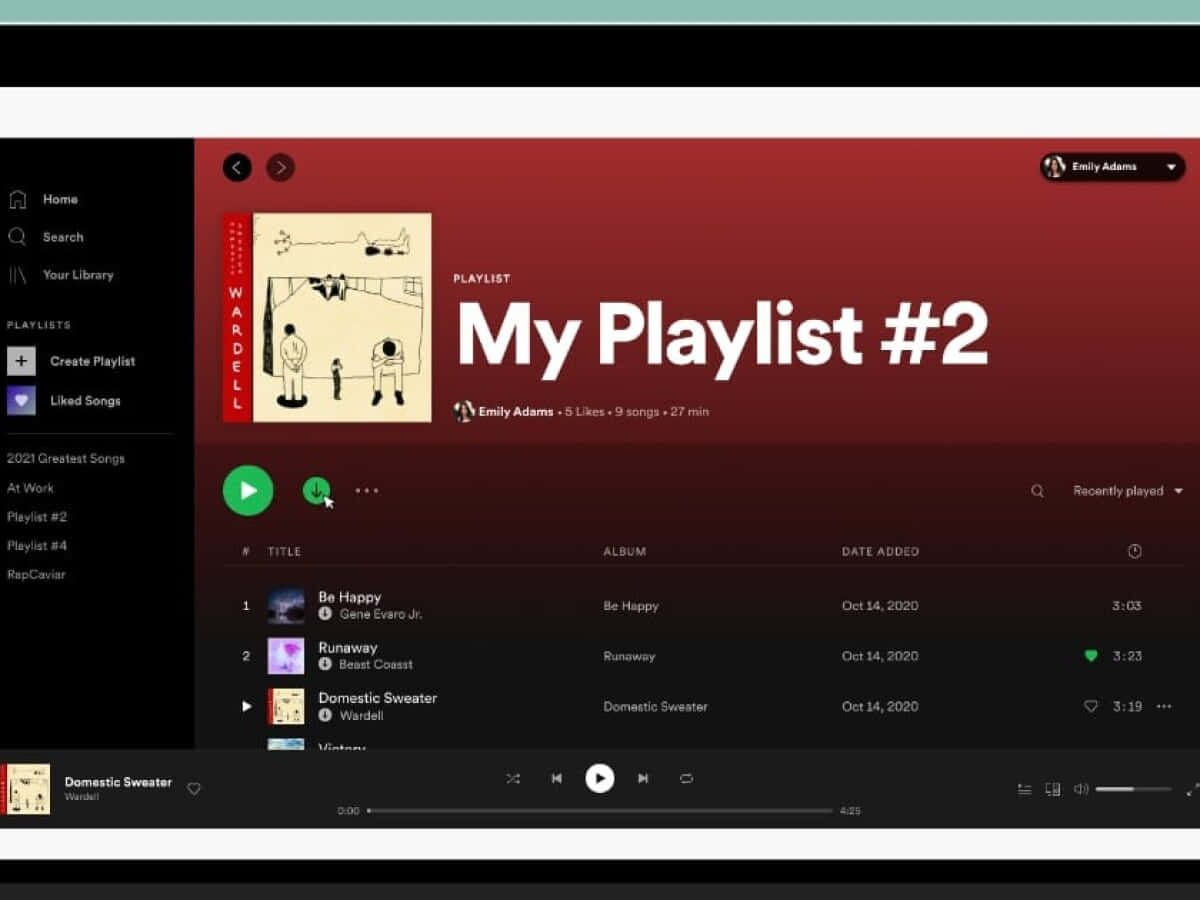Sort by the duration clock column icon
Screen dimensions: 1200x900
1134,551
